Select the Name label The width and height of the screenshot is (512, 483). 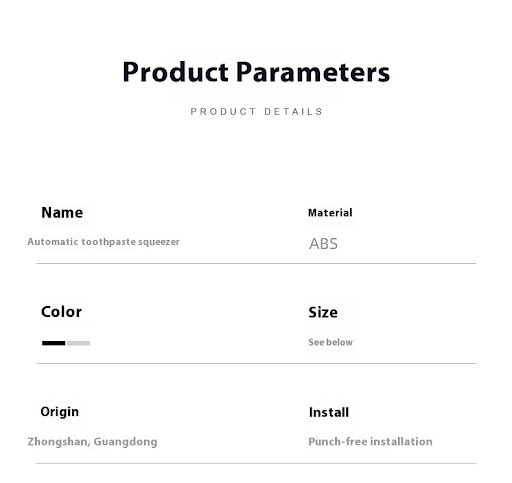pos(62,213)
